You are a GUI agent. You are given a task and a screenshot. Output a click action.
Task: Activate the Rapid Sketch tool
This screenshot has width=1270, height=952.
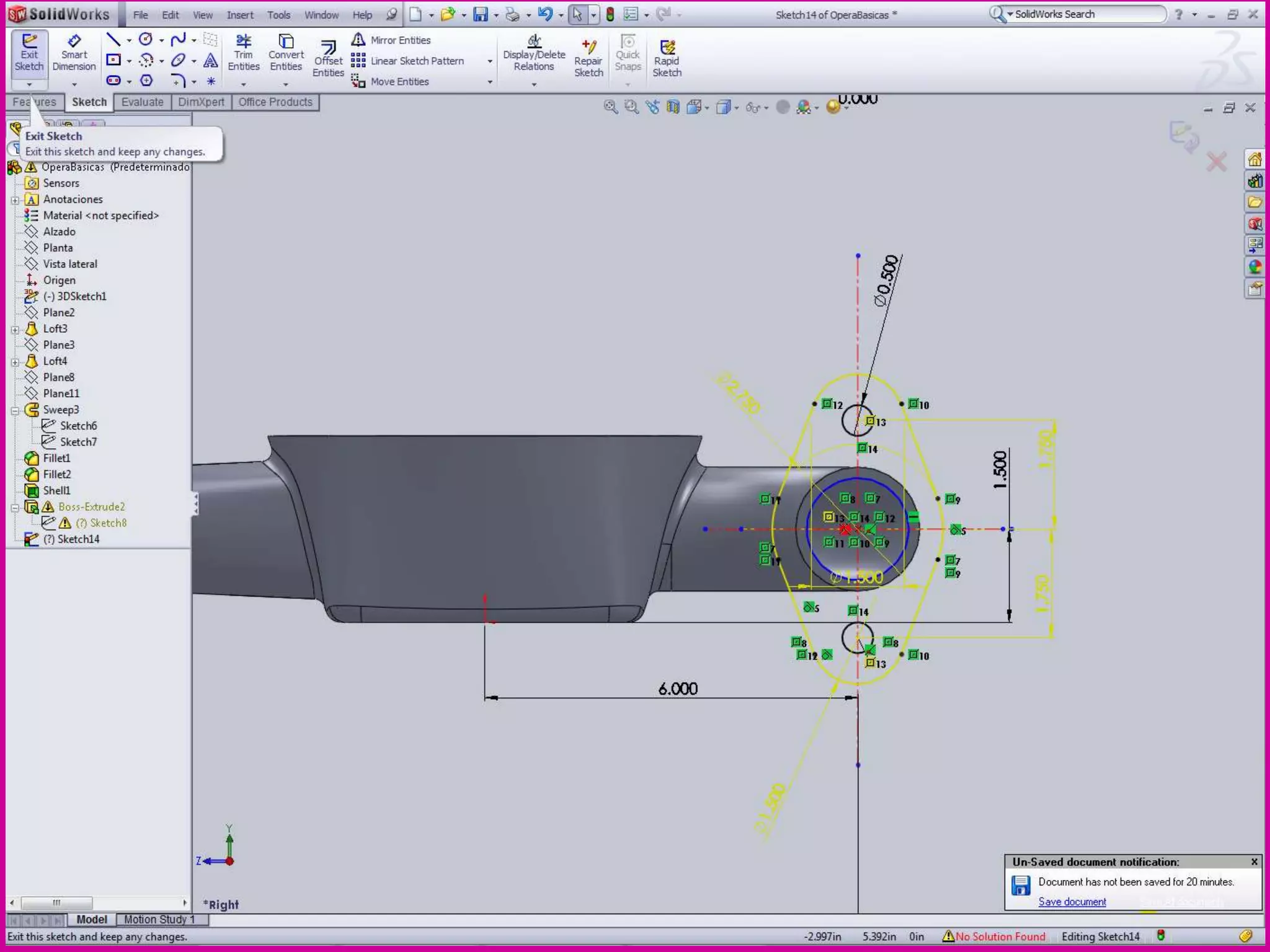click(x=667, y=59)
